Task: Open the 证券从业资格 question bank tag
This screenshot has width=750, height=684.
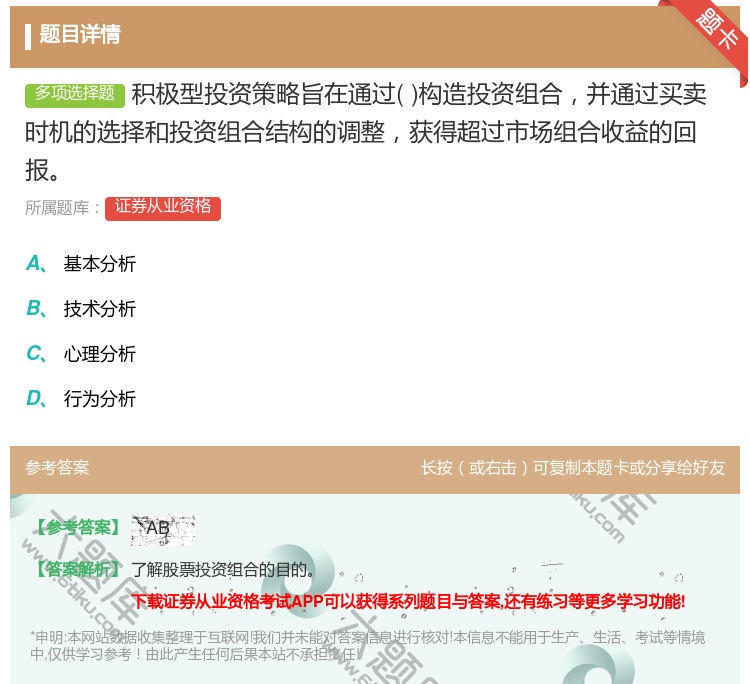Action: pos(163,208)
